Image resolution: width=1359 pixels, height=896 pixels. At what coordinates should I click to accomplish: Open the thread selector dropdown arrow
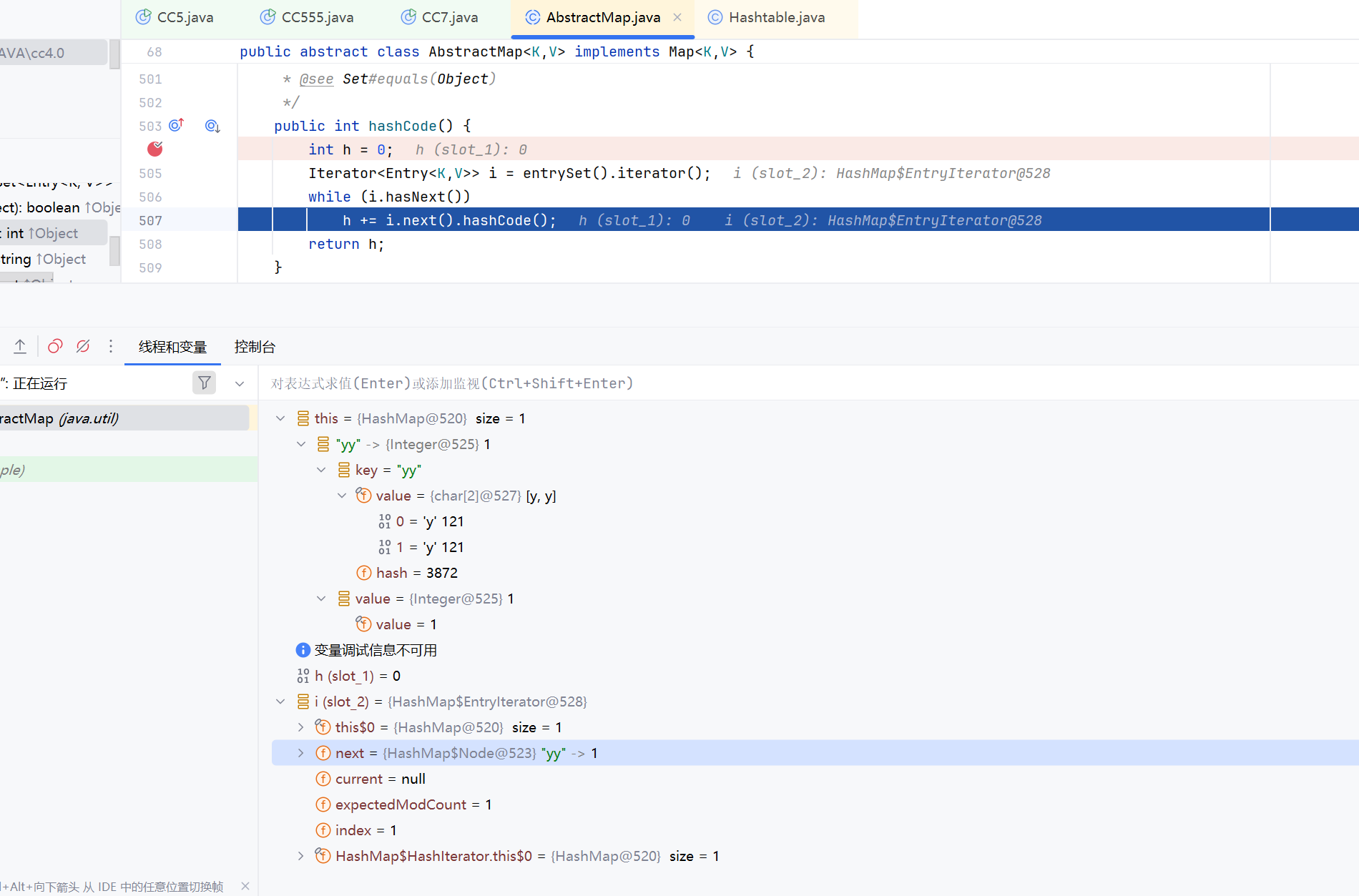(240, 384)
